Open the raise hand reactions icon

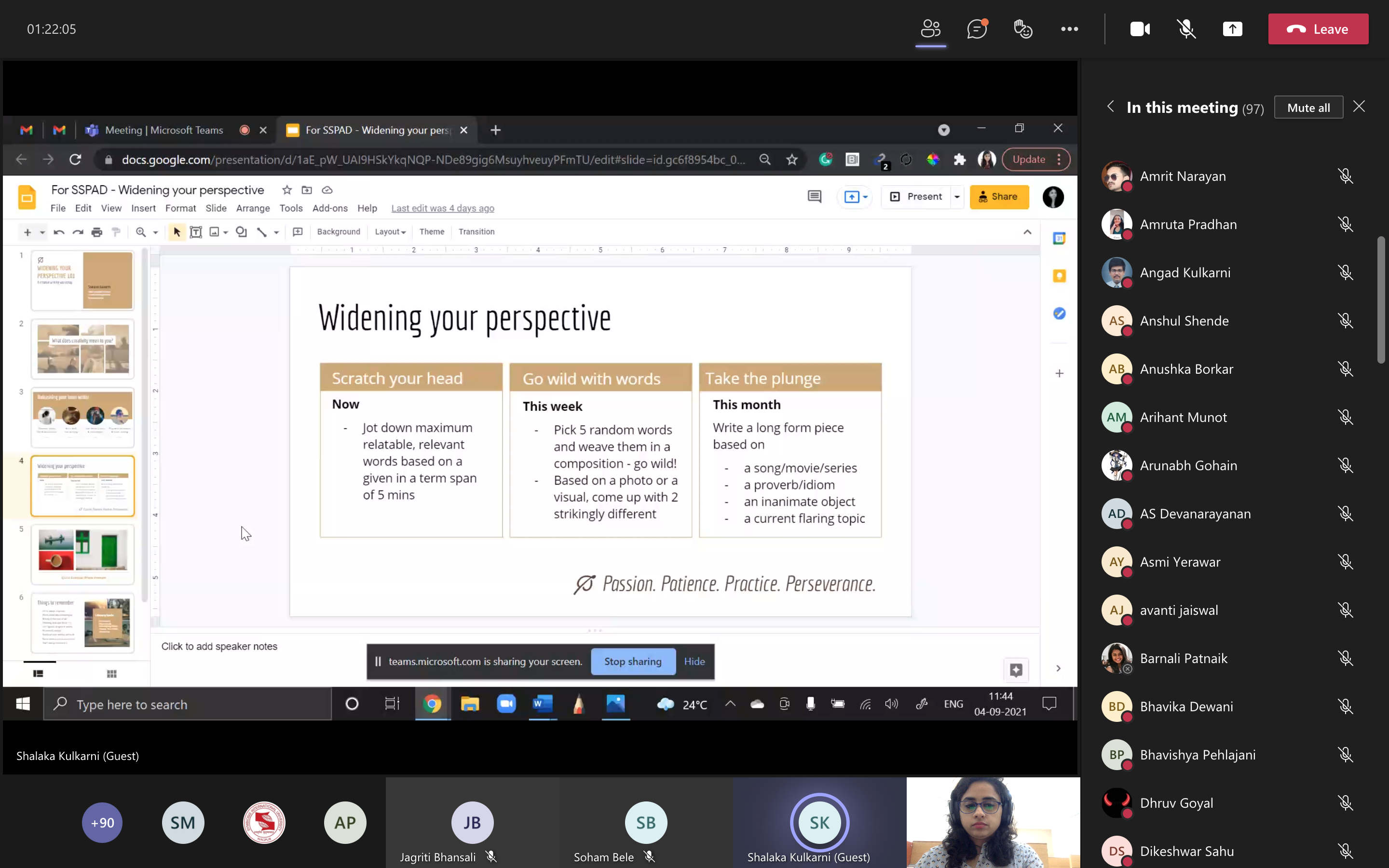[1023, 29]
